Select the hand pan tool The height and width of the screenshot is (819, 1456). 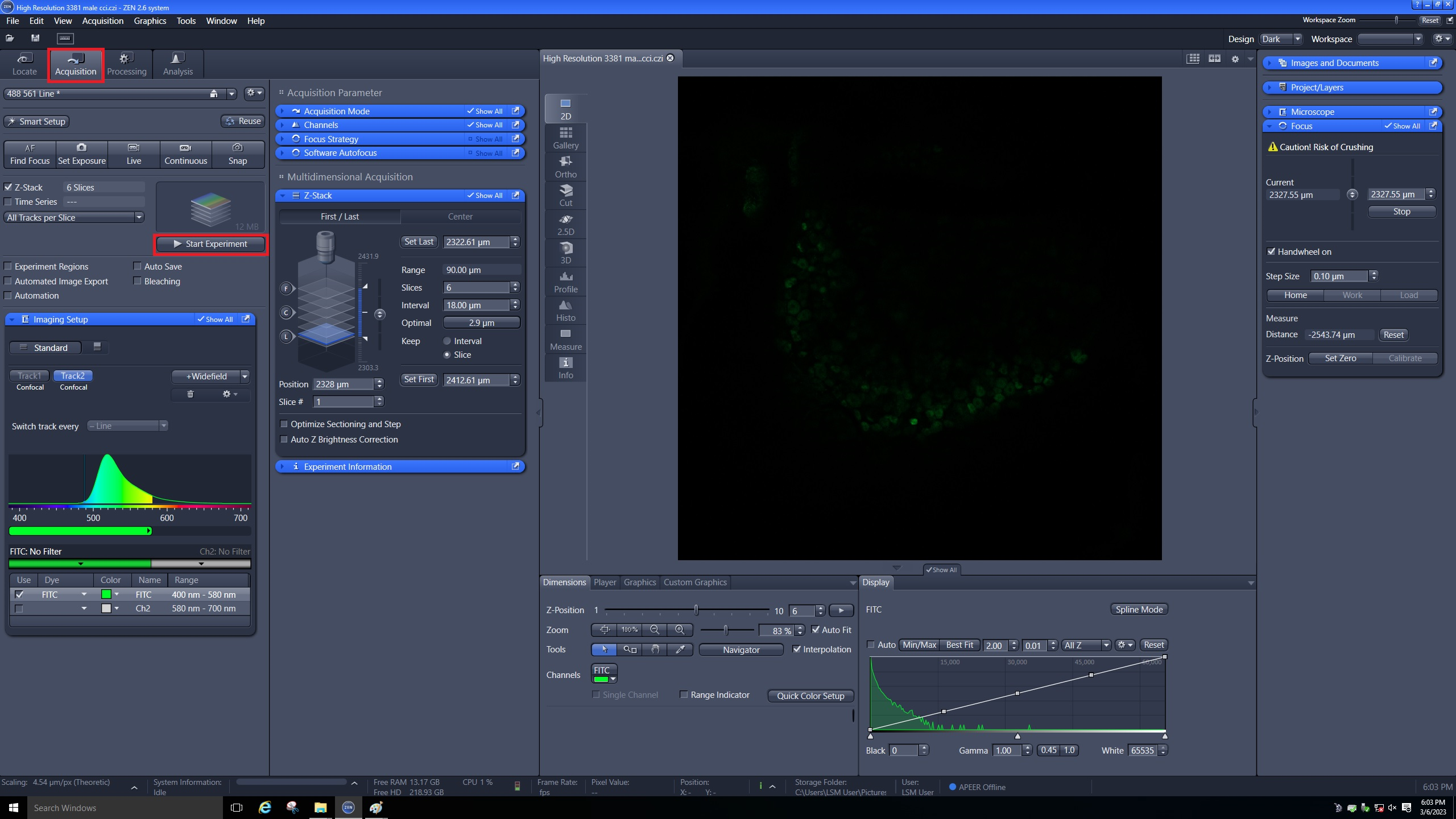pos(655,650)
